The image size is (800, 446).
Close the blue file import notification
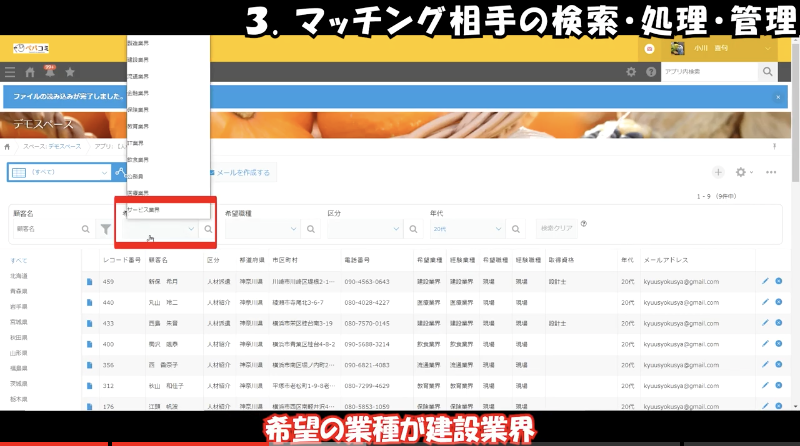click(x=779, y=97)
